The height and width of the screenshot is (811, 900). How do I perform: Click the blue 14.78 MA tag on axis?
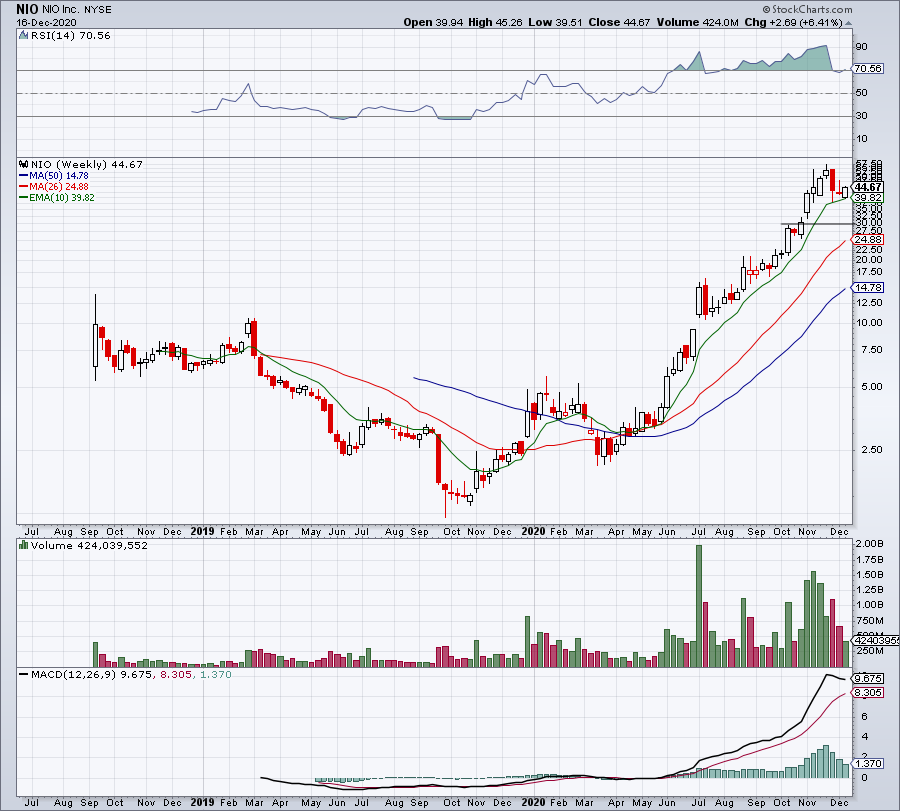(868, 287)
